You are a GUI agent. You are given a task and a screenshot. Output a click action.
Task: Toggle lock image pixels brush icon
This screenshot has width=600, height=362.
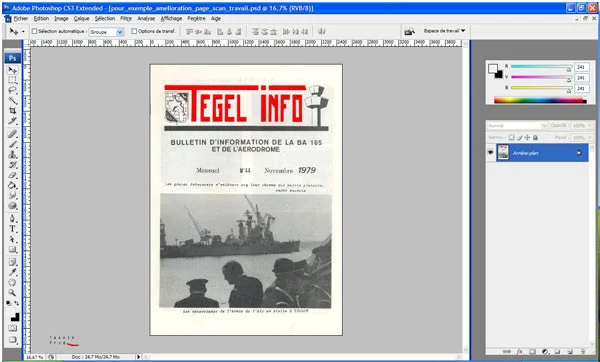[x=520, y=137]
